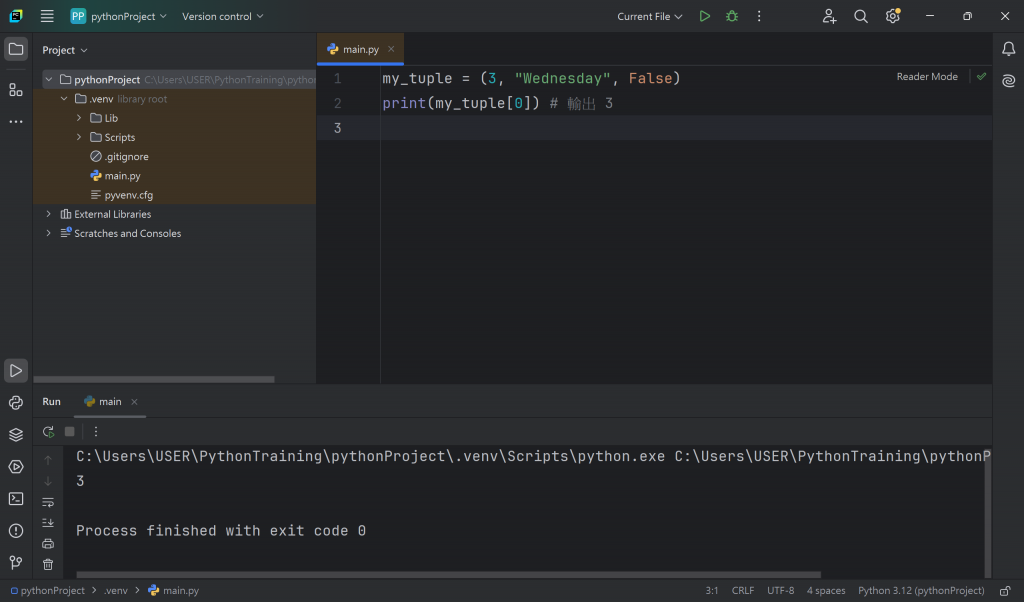Image resolution: width=1024 pixels, height=602 pixels.
Task: Open more options in Run toolbar
Action: pyautogui.click(x=96, y=432)
